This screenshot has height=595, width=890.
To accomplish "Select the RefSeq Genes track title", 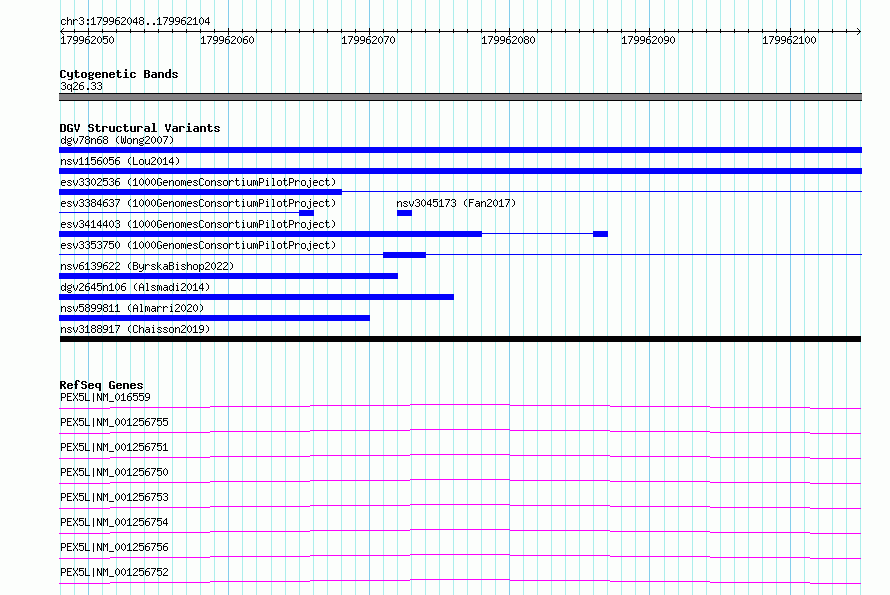I will point(102,385).
